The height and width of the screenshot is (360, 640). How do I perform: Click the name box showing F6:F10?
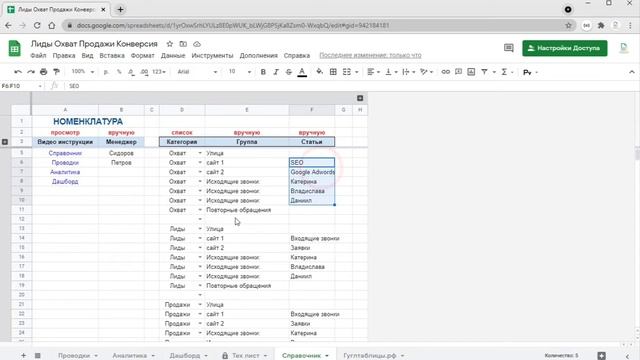tap(22, 86)
